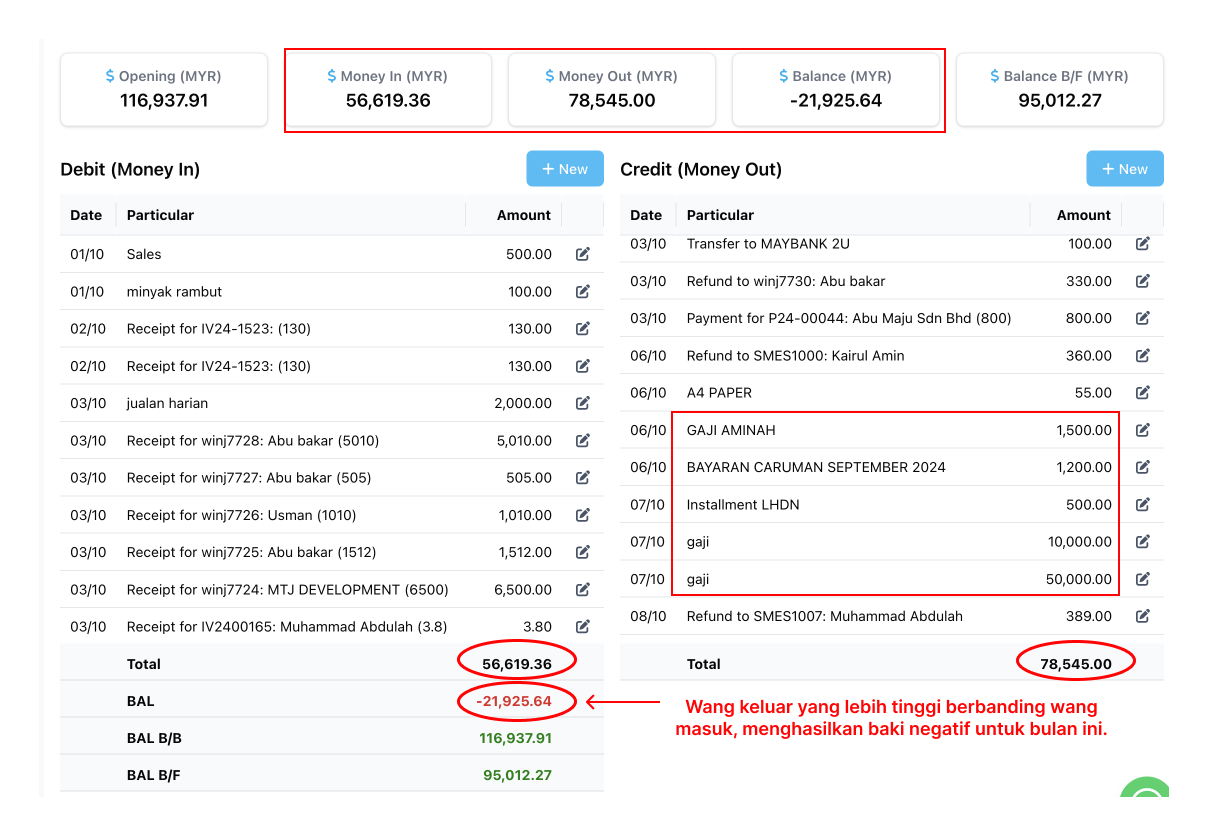Screen dimensions: 1208x835
Task: Add new Credit (Money Out) entry
Action: [x=1125, y=169]
